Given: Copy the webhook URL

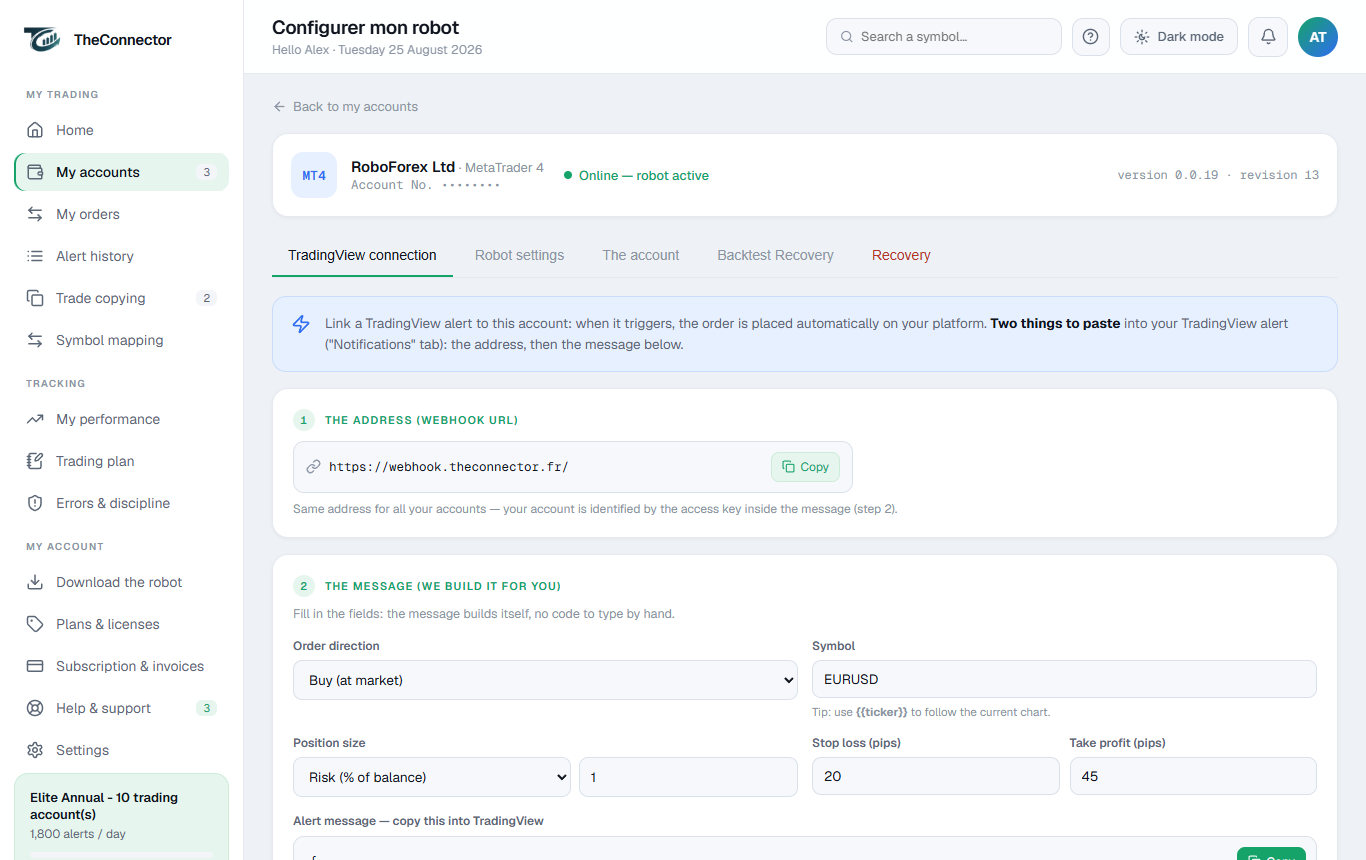Looking at the screenshot, I should coord(805,467).
